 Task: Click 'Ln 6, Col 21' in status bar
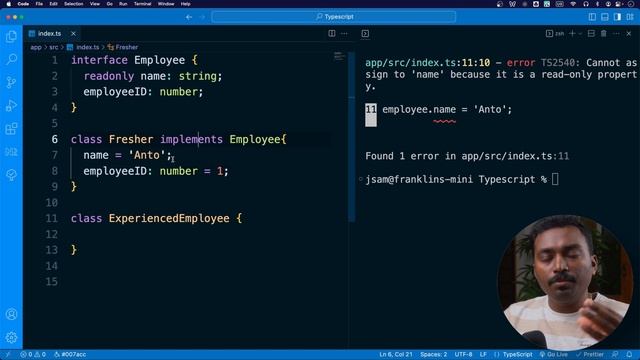[x=396, y=354]
